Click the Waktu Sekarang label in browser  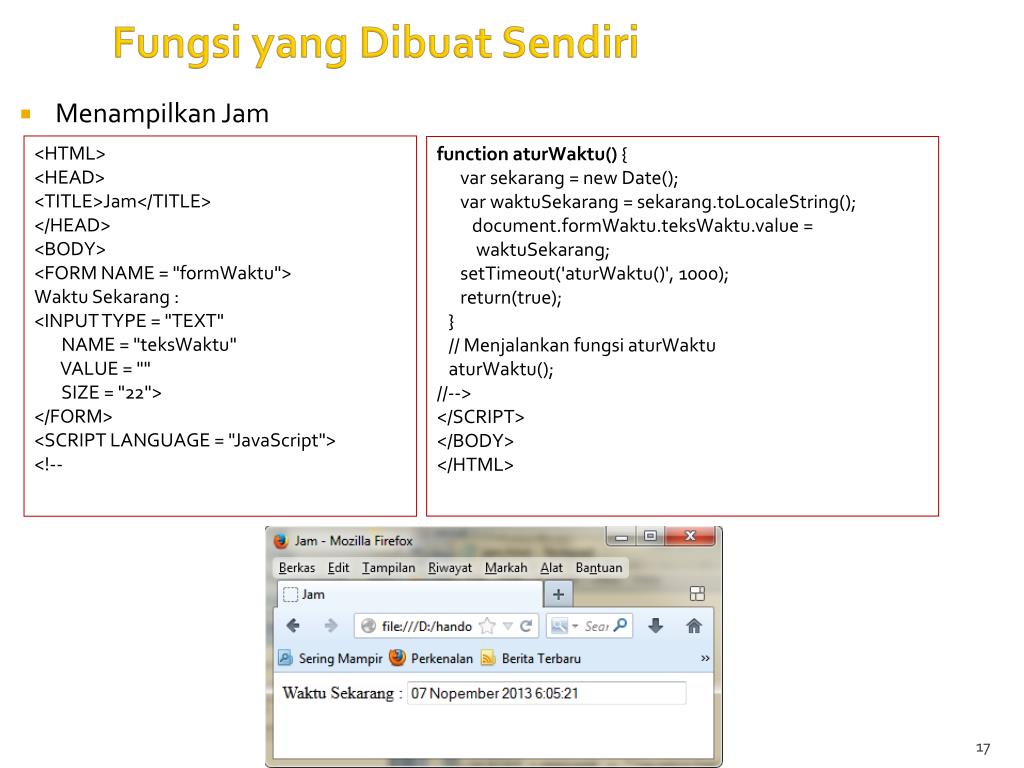click(342, 694)
